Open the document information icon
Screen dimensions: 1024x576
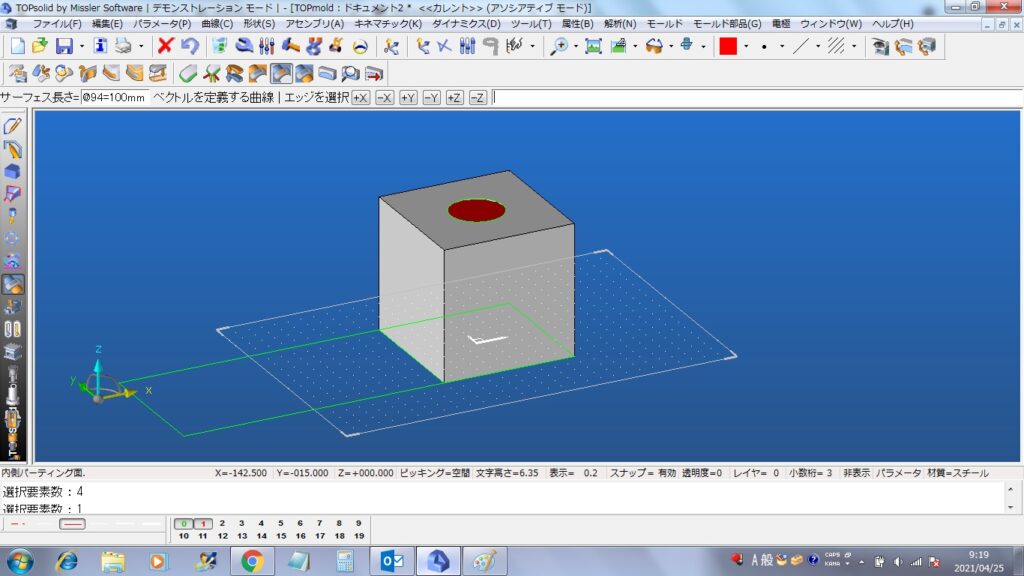[x=100, y=46]
